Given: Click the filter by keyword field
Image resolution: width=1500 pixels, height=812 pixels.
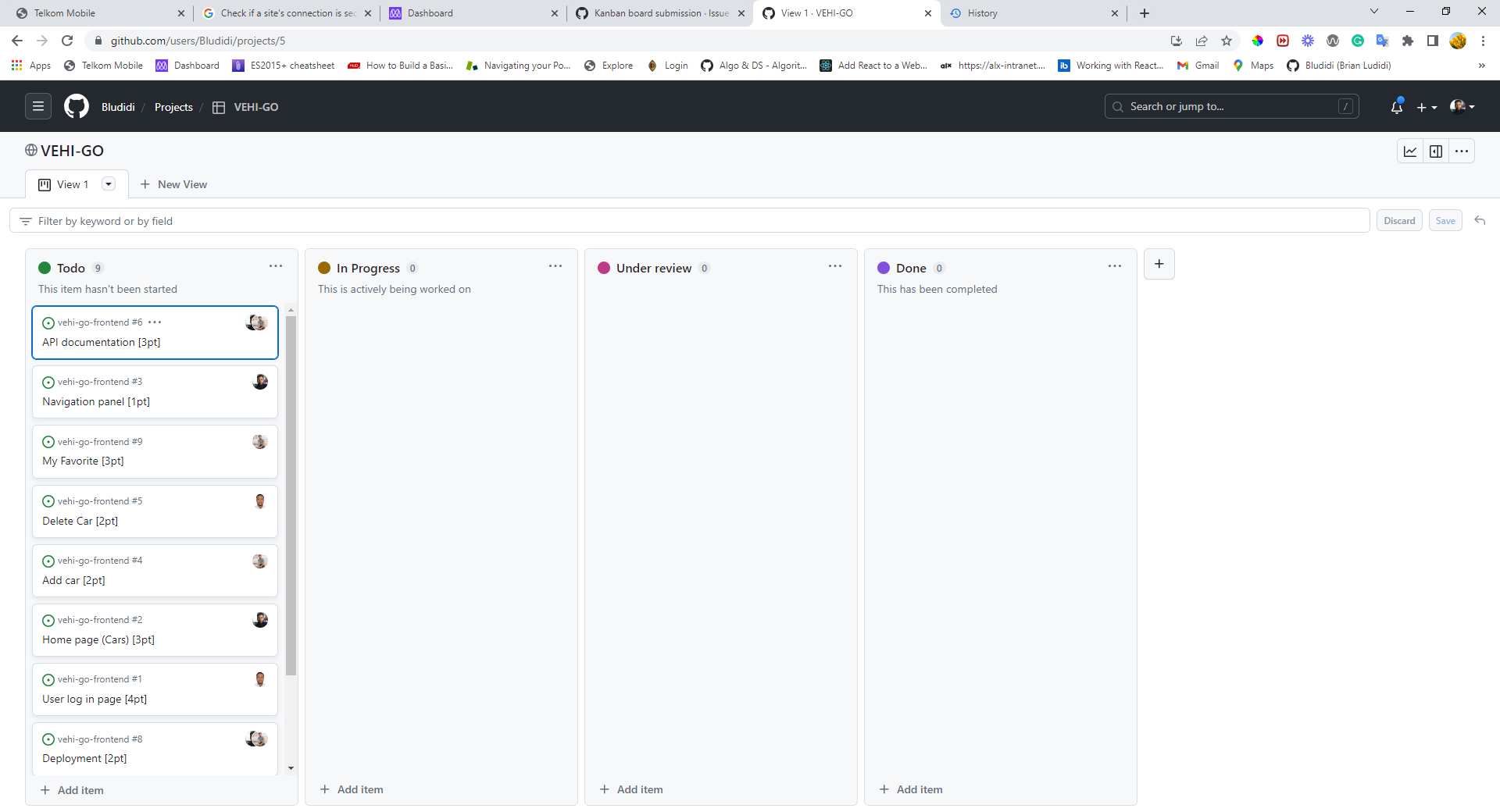Looking at the screenshot, I should [x=312, y=220].
